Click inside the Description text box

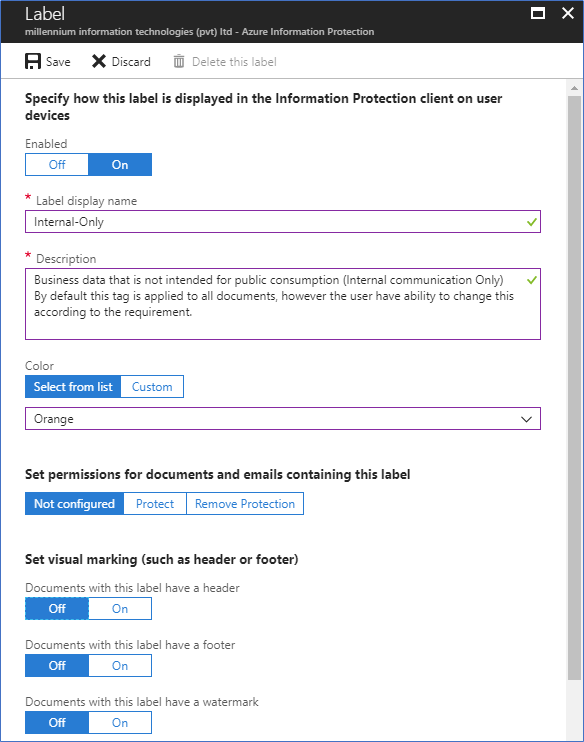(x=283, y=304)
